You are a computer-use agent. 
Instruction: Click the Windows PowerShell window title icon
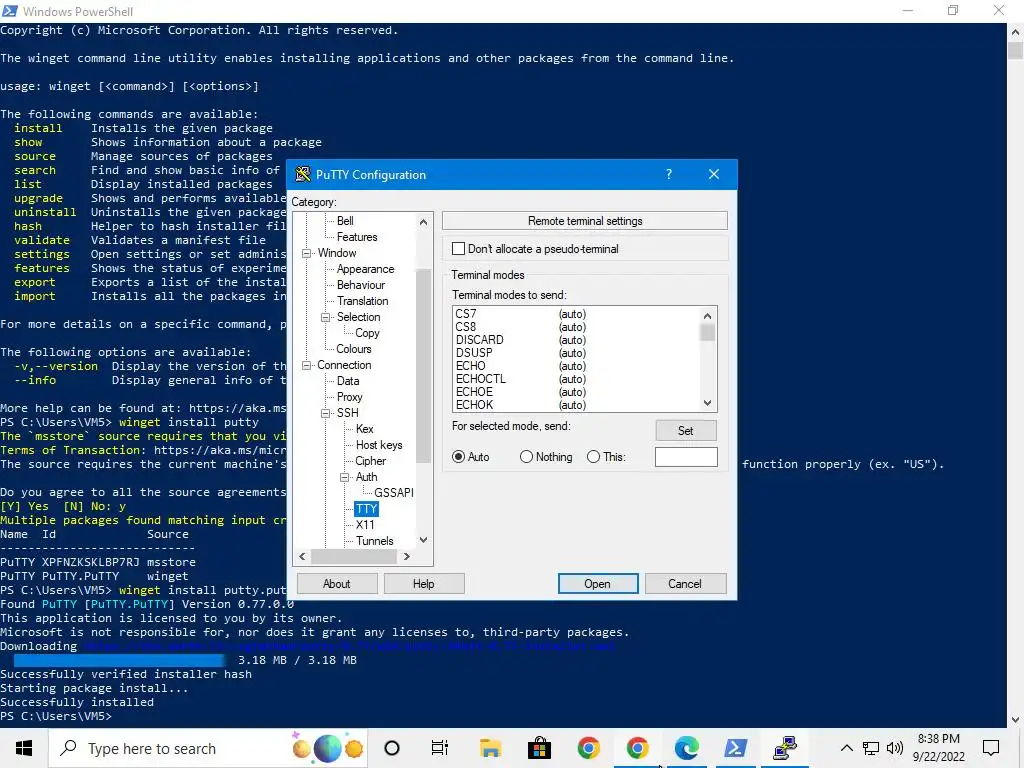point(10,11)
